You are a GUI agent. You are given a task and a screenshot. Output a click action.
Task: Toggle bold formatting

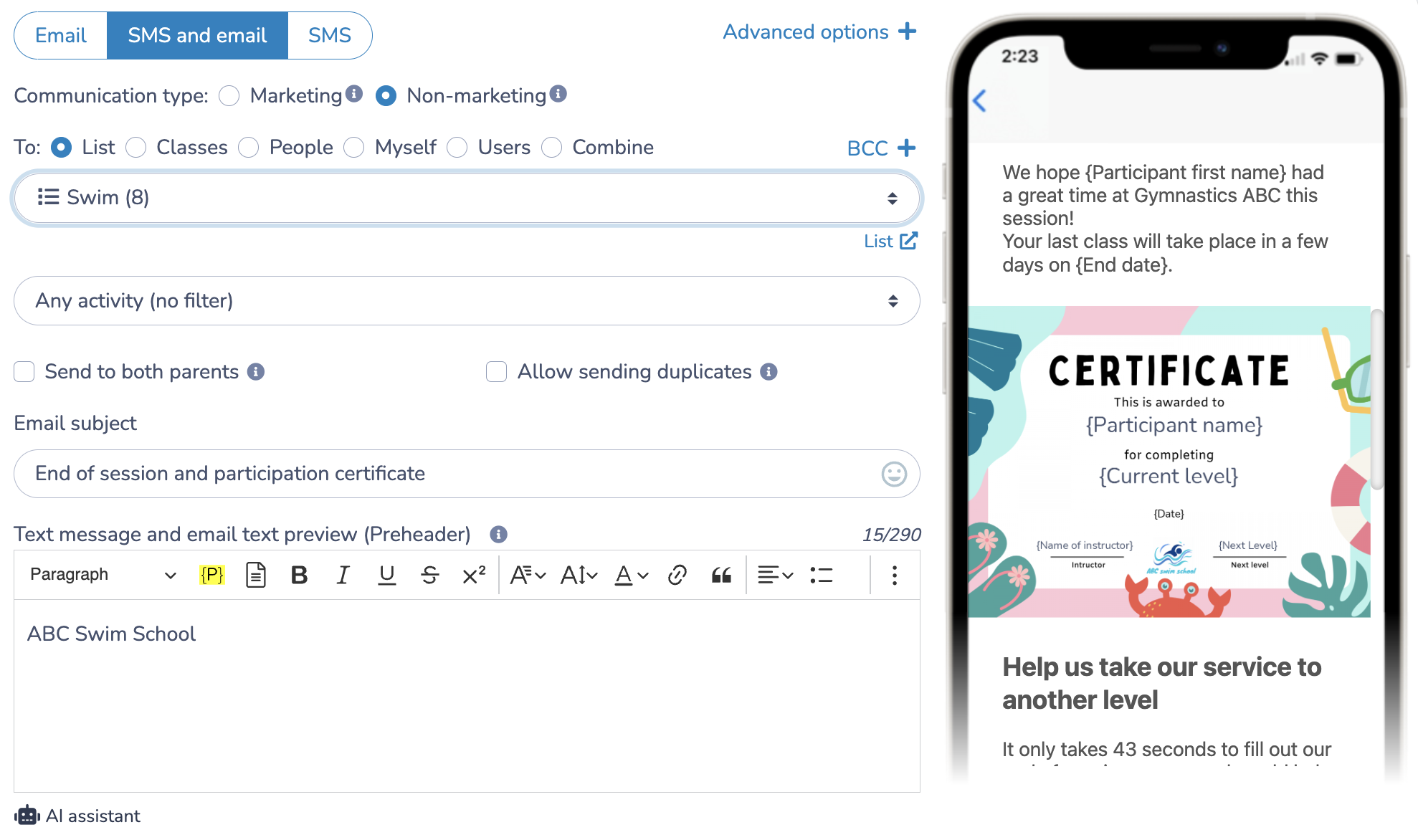[300, 575]
